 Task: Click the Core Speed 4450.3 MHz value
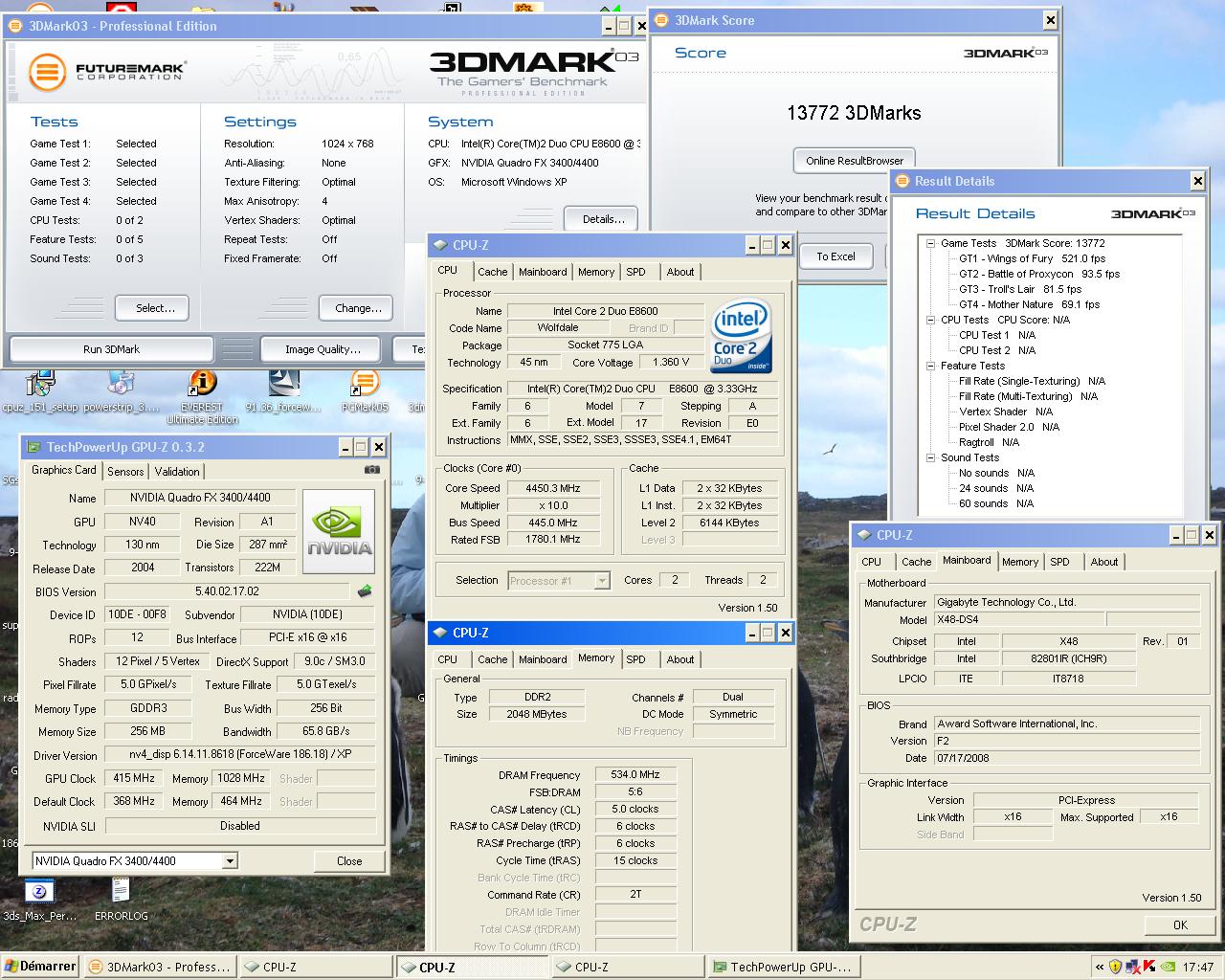pos(552,488)
